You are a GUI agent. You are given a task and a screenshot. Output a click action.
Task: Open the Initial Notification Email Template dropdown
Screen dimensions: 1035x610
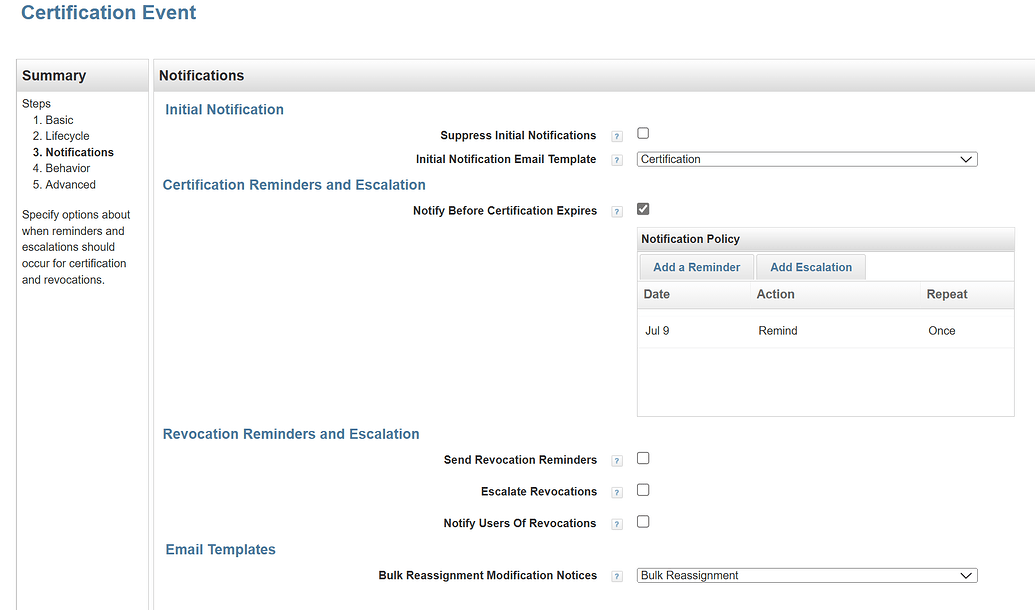807,159
